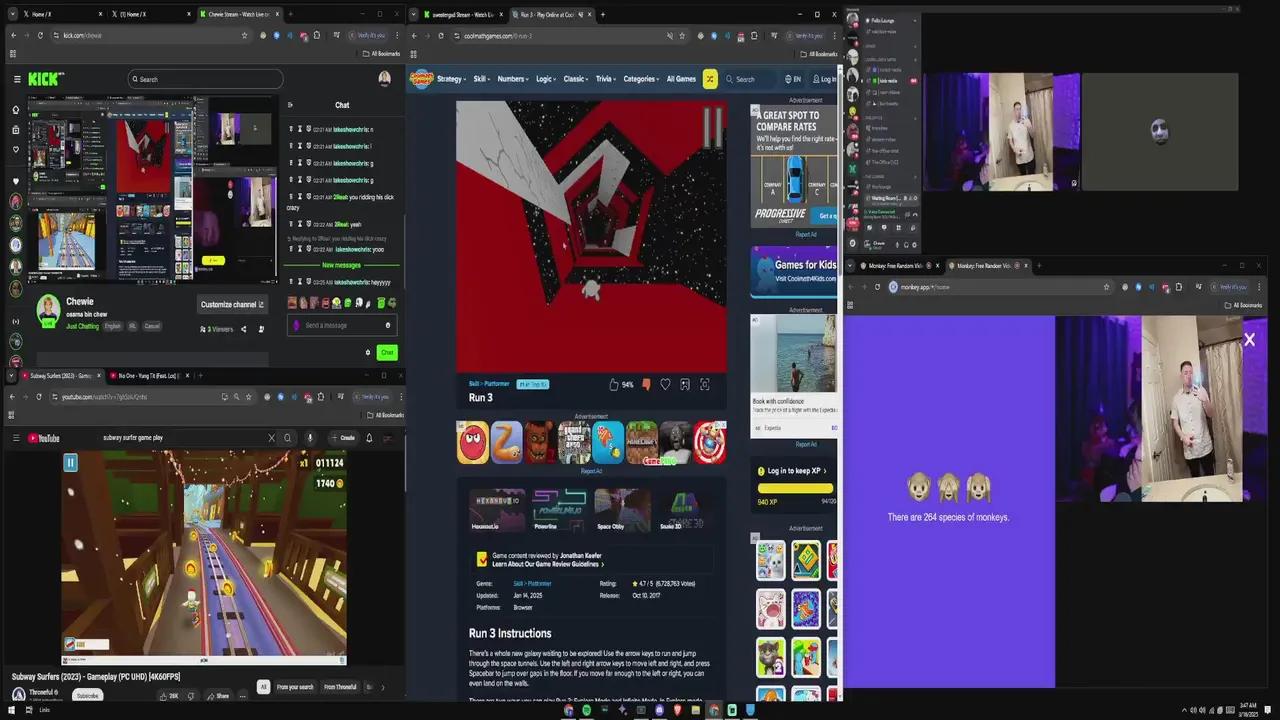The image size is (1280, 720).
Task: Open Games for Kids banner
Action: pos(794,271)
